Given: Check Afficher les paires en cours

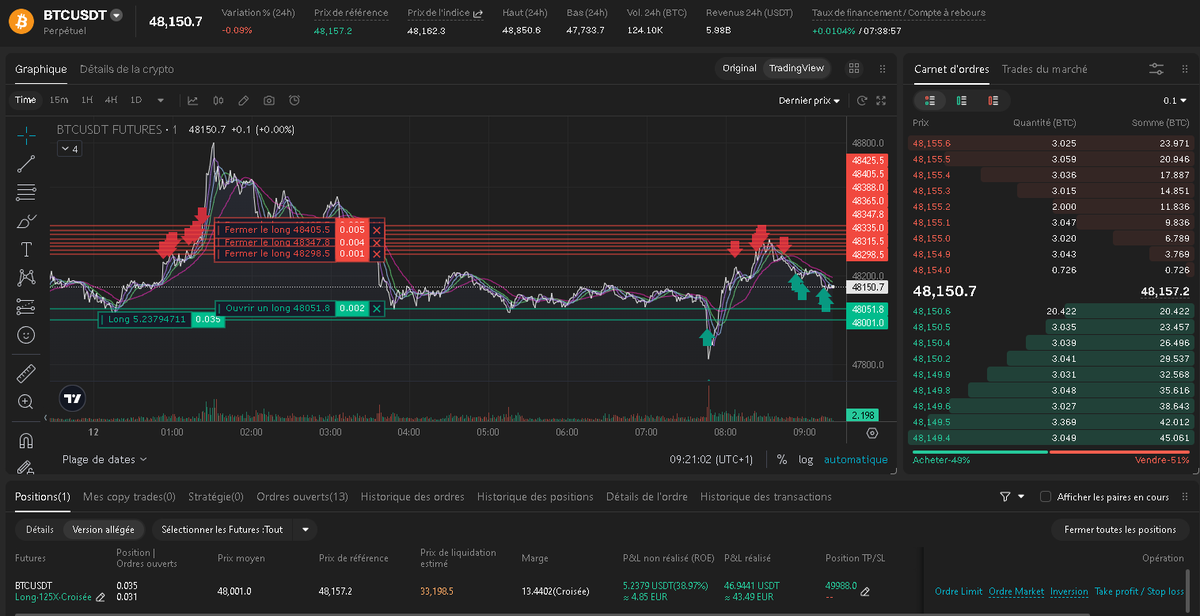Looking at the screenshot, I should pos(1046,497).
